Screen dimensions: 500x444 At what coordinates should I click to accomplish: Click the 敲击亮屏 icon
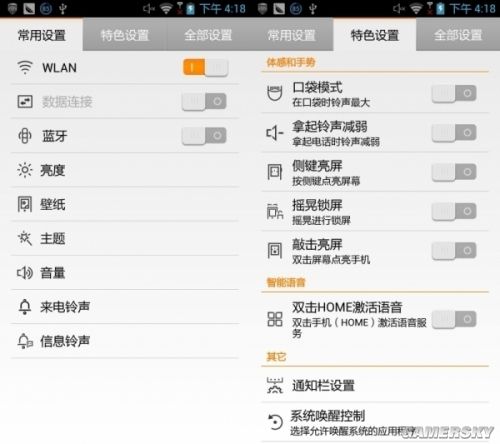[x=275, y=251]
